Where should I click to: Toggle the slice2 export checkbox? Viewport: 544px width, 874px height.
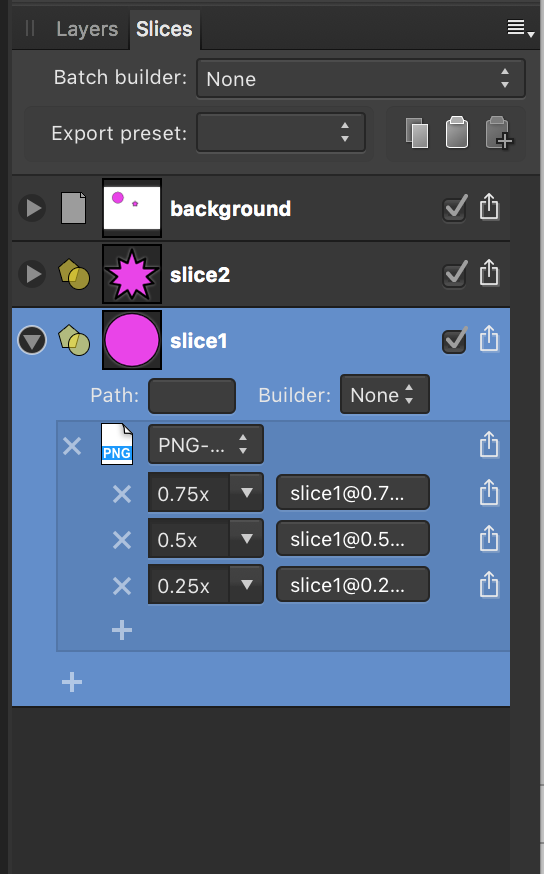pyautogui.click(x=455, y=274)
